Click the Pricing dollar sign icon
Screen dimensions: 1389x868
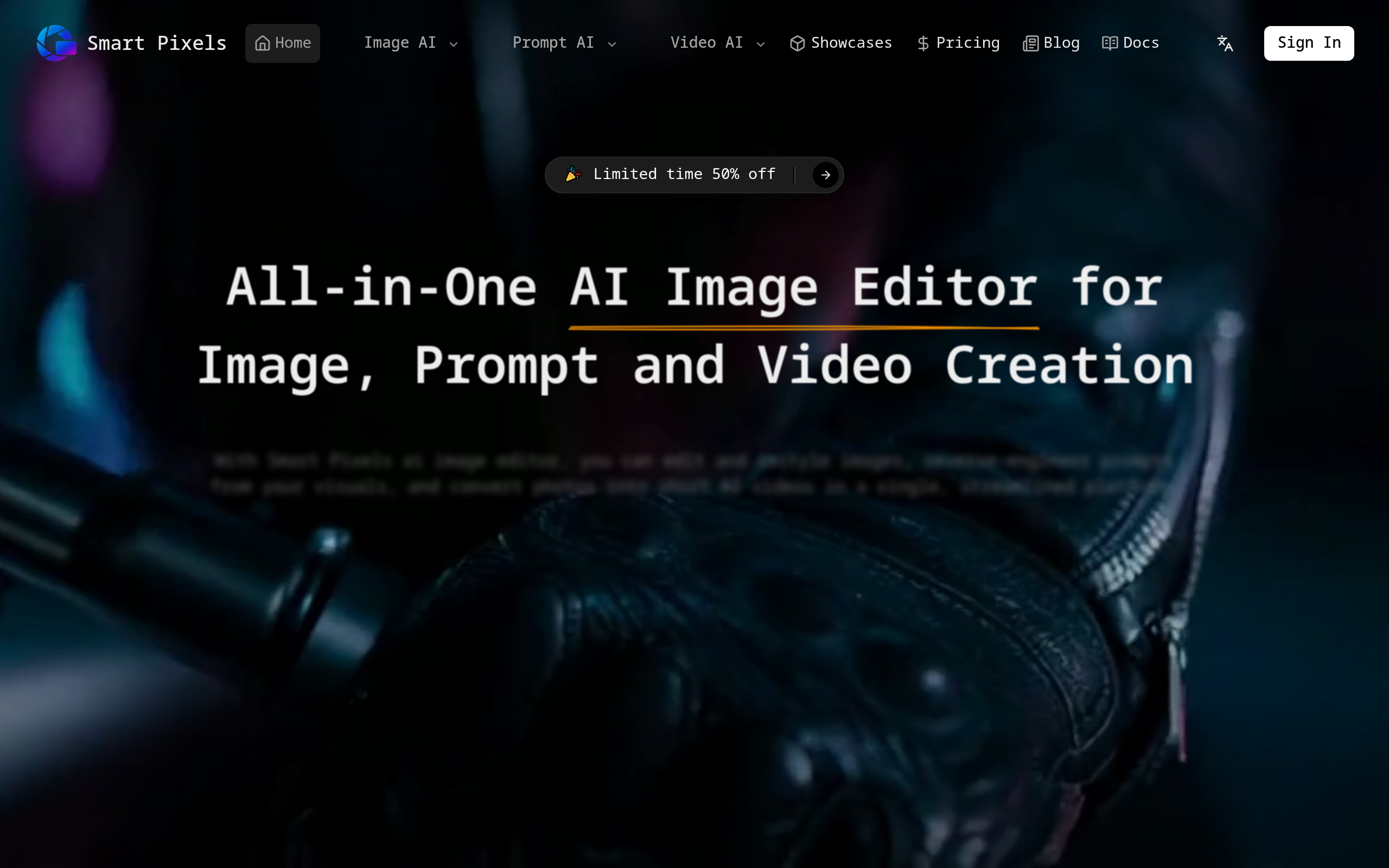922,43
